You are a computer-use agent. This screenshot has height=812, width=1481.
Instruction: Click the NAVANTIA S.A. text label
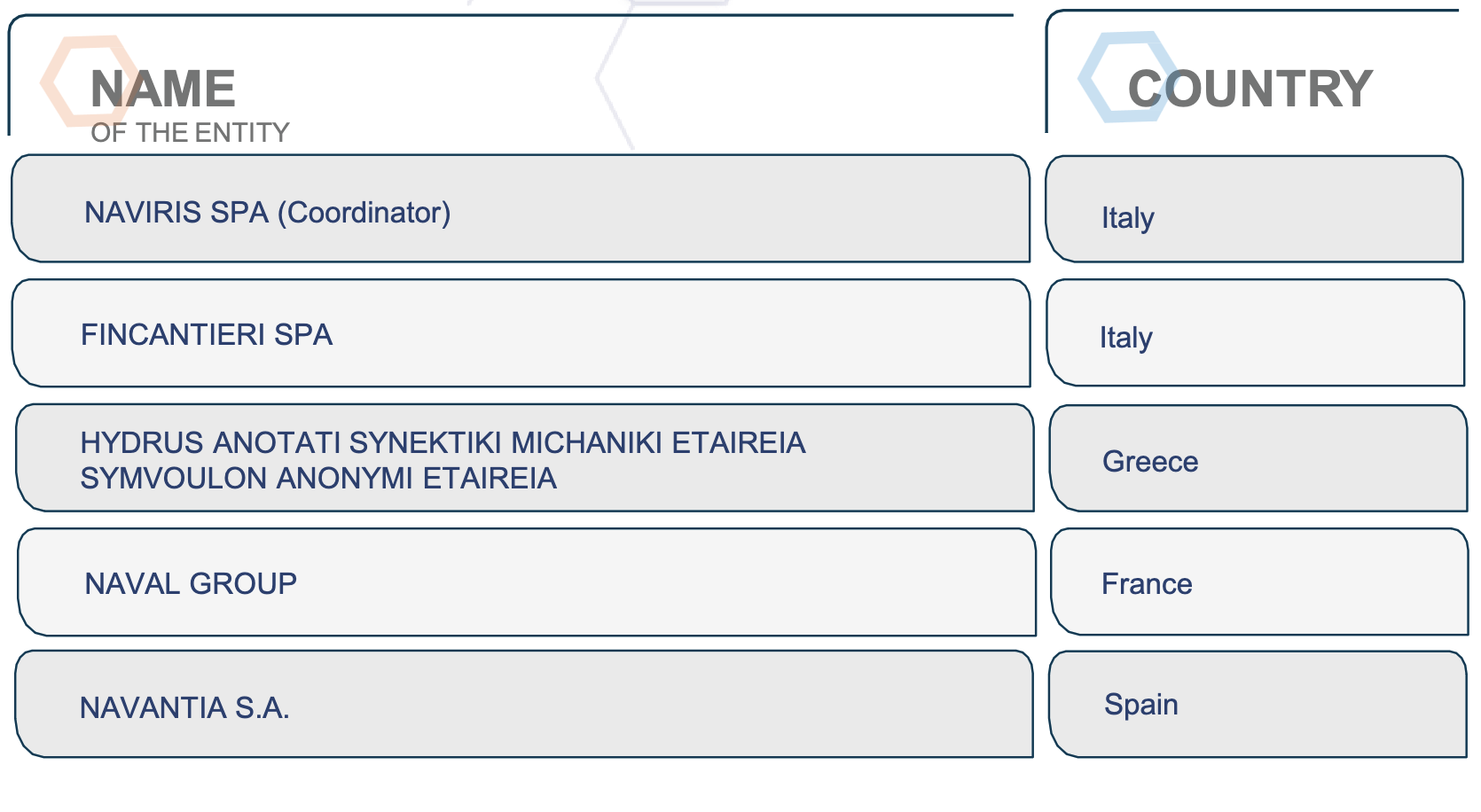pos(184,708)
